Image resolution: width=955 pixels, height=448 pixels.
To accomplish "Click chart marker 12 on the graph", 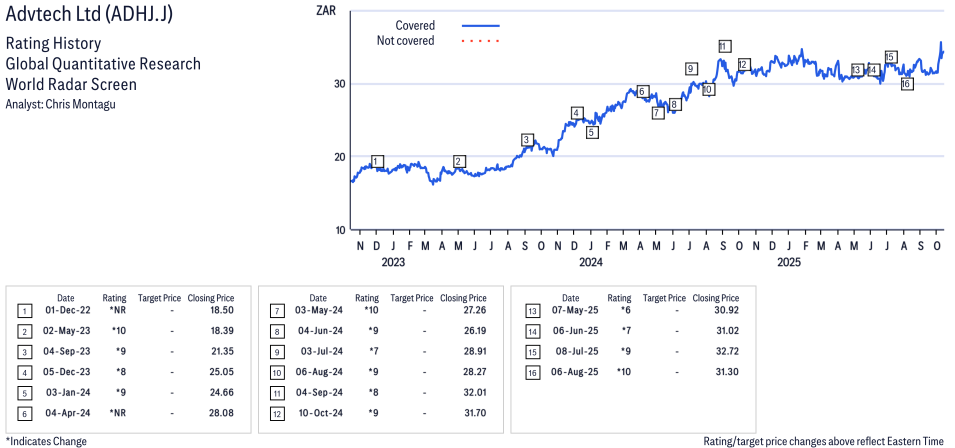I will 743,64.
